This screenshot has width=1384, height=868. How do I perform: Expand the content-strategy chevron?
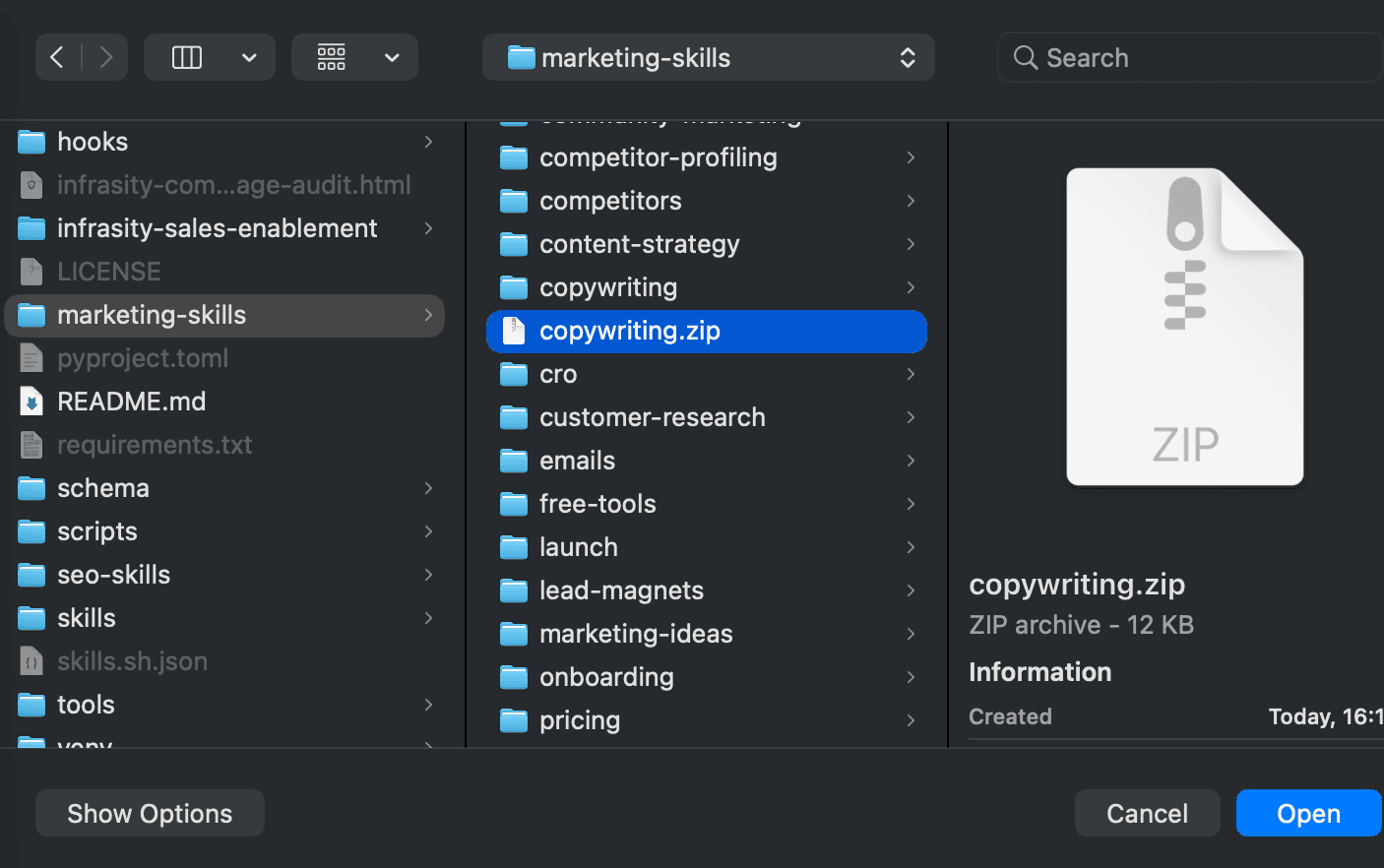[x=911, y=244]
